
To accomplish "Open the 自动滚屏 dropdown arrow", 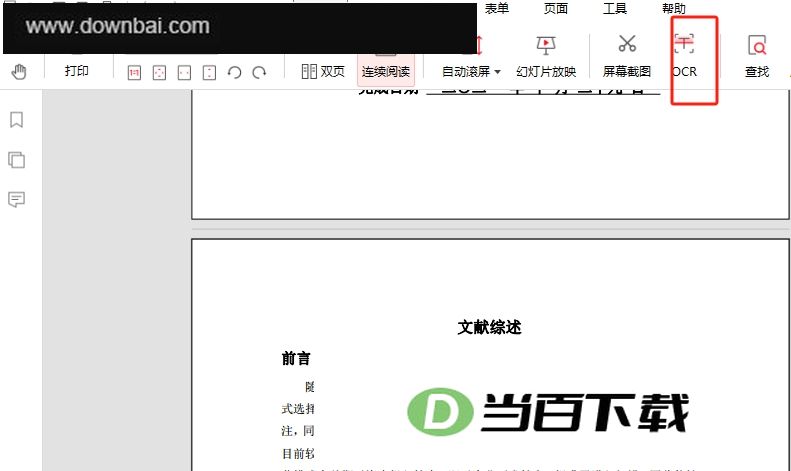I will 497,72.
